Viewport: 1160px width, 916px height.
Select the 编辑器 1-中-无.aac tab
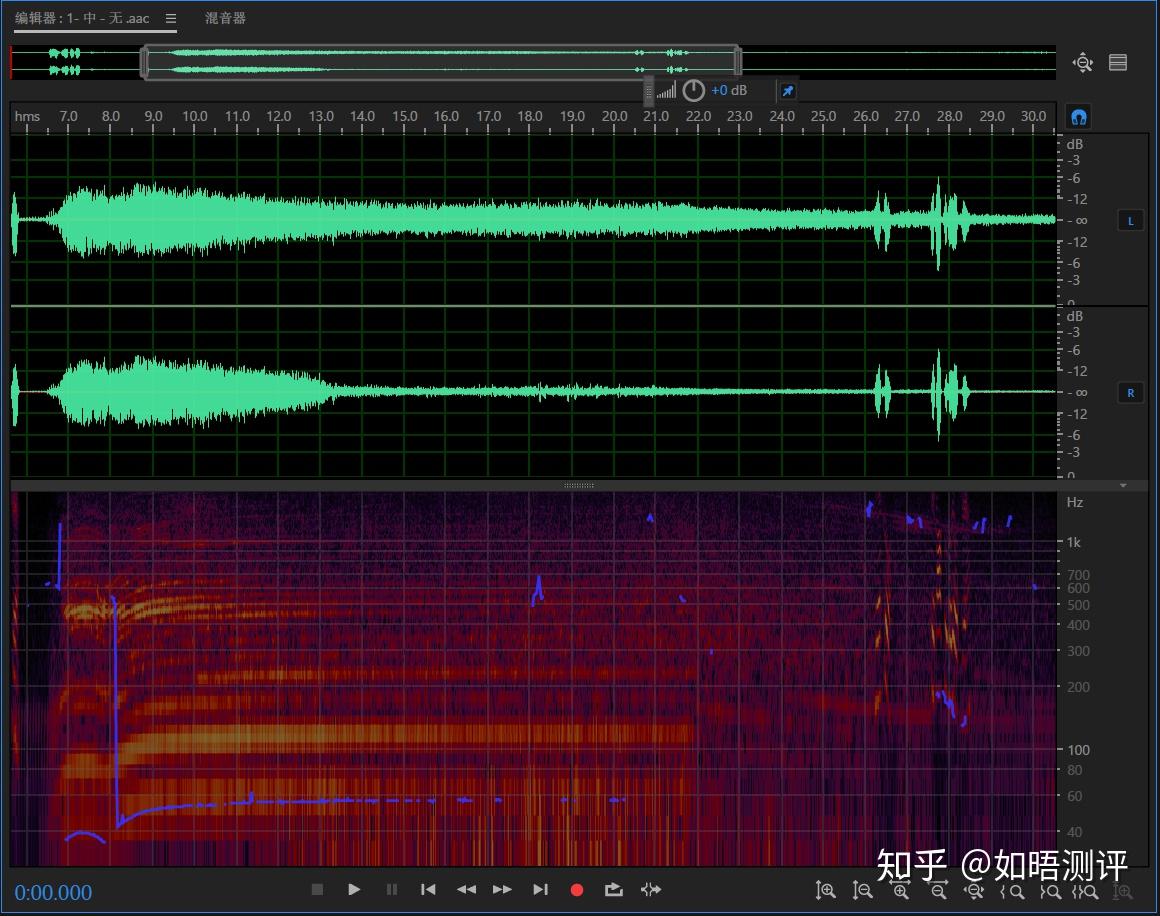[x=82, y=18]
